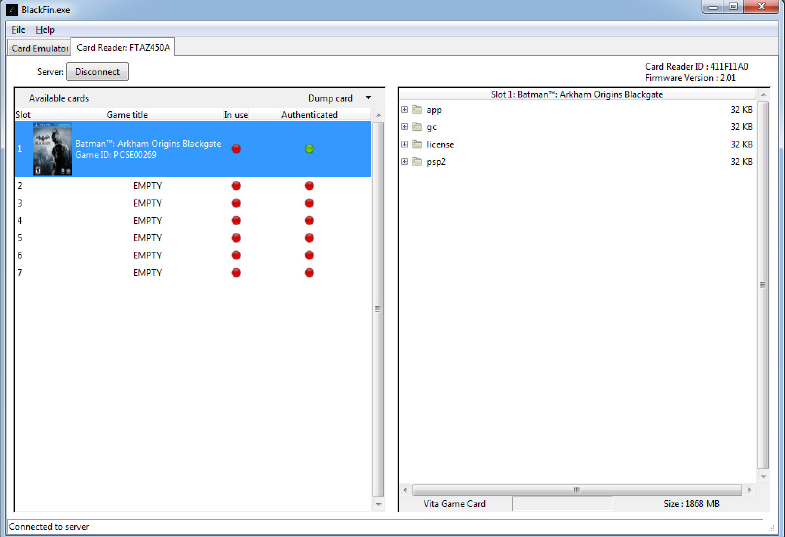The height and width of the screenshot is (537, 785).
Task: Click the Disconnect server button
Action: (97, 72)
